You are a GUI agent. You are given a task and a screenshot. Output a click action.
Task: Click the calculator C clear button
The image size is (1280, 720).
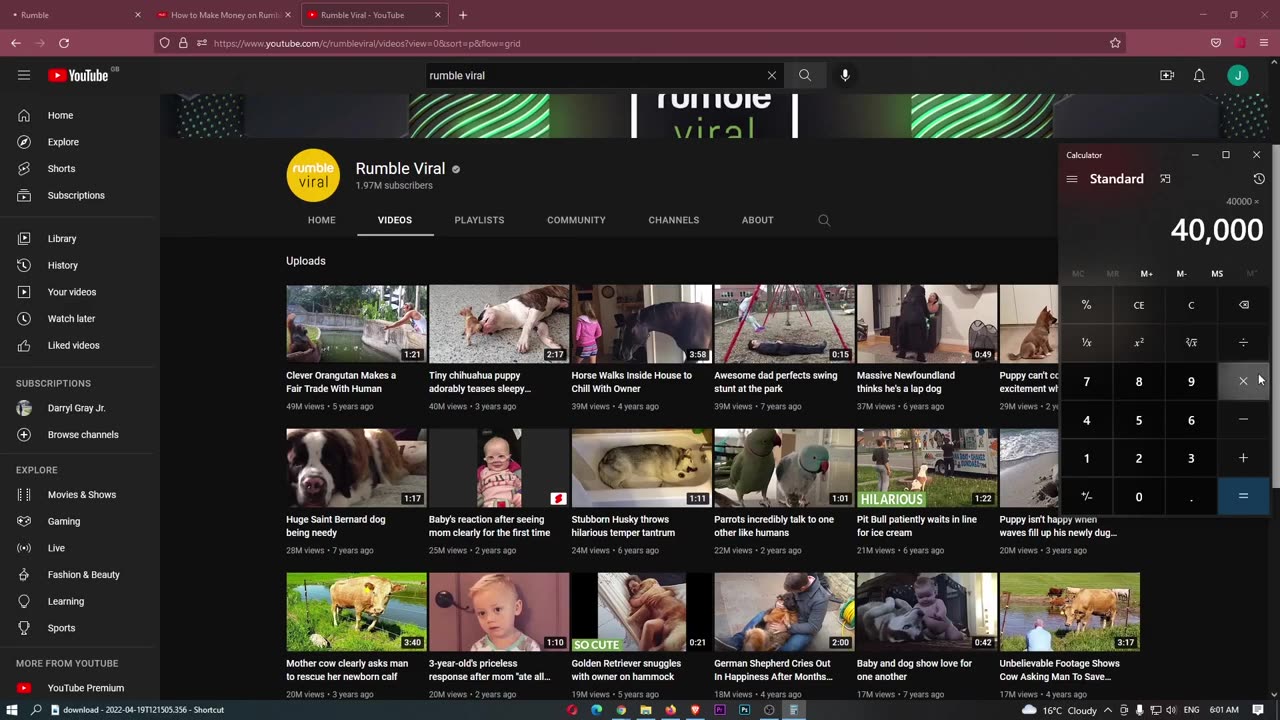(x=1191, y=305)
